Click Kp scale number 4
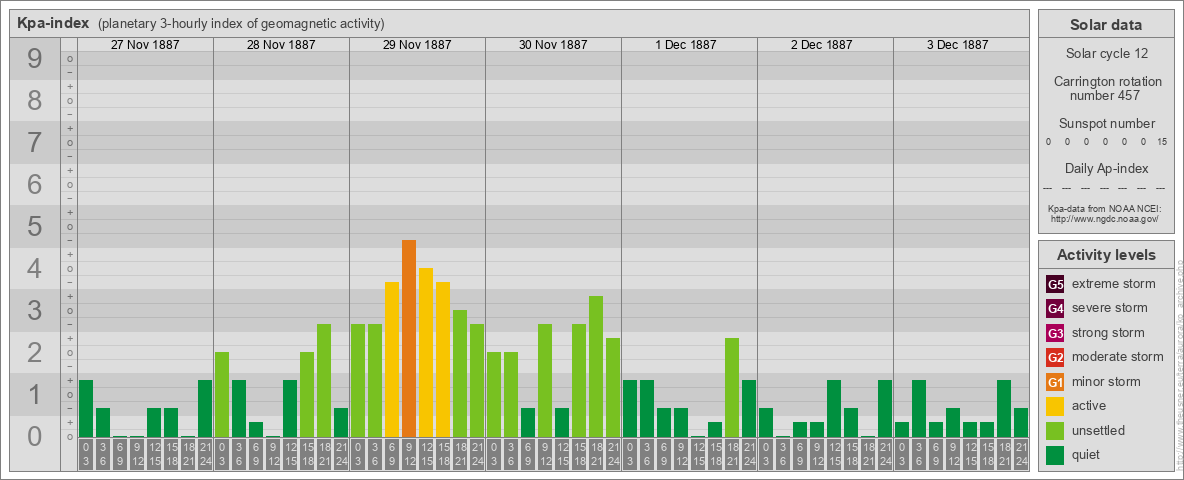The height and width of the screenshot is (480, 1184). click(34, 269)
